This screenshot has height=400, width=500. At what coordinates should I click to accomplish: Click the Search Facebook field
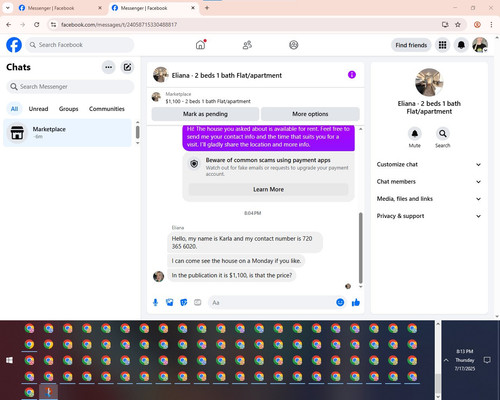coord(80,45)
